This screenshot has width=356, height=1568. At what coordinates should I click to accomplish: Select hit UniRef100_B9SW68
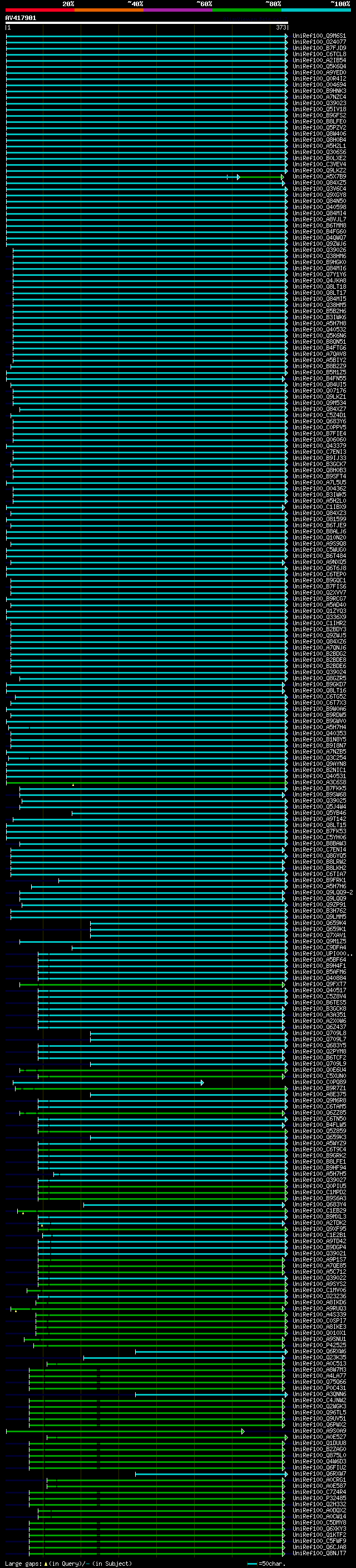319,794
